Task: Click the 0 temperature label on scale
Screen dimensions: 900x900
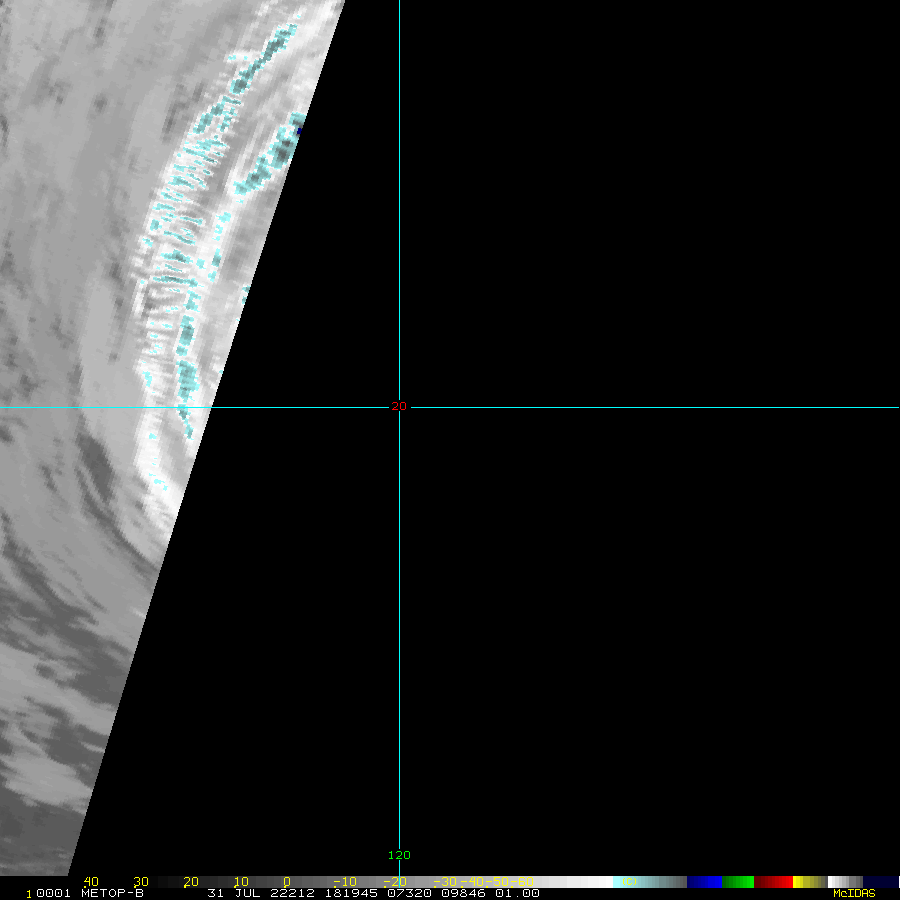Action: (x=286, y=882)
